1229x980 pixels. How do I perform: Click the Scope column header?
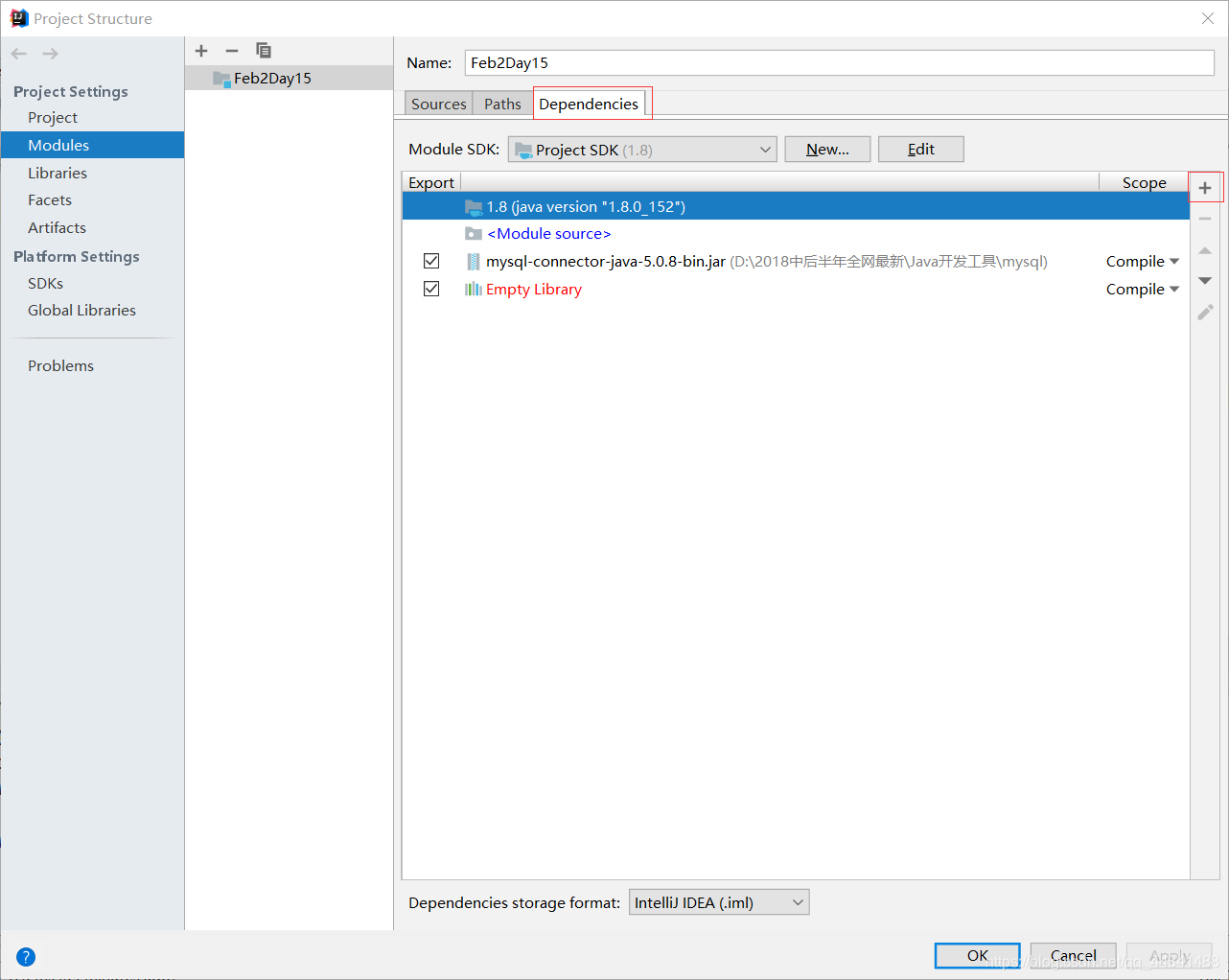(x=1144, y=182)
